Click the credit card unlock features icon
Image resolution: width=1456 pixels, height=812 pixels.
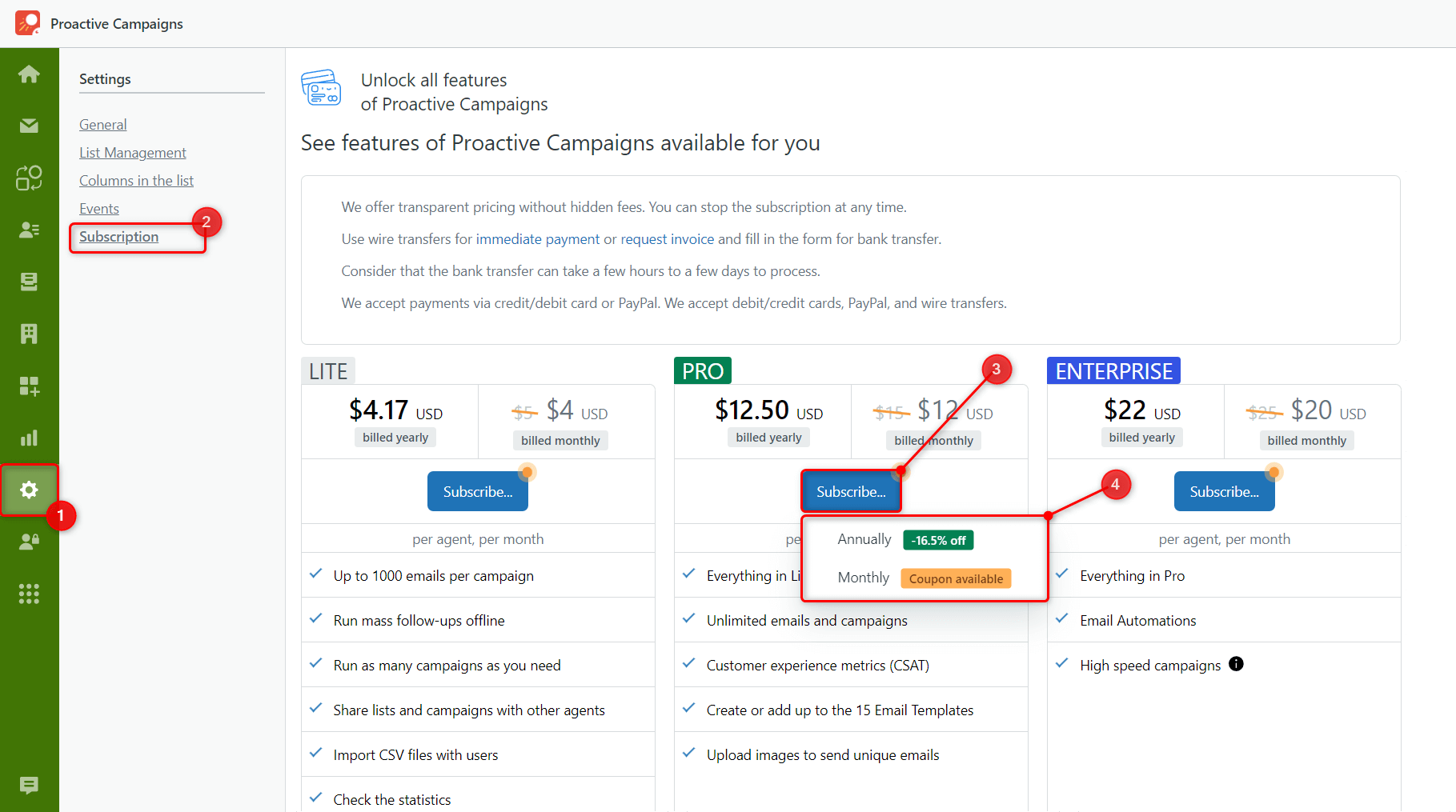[321, 88]
